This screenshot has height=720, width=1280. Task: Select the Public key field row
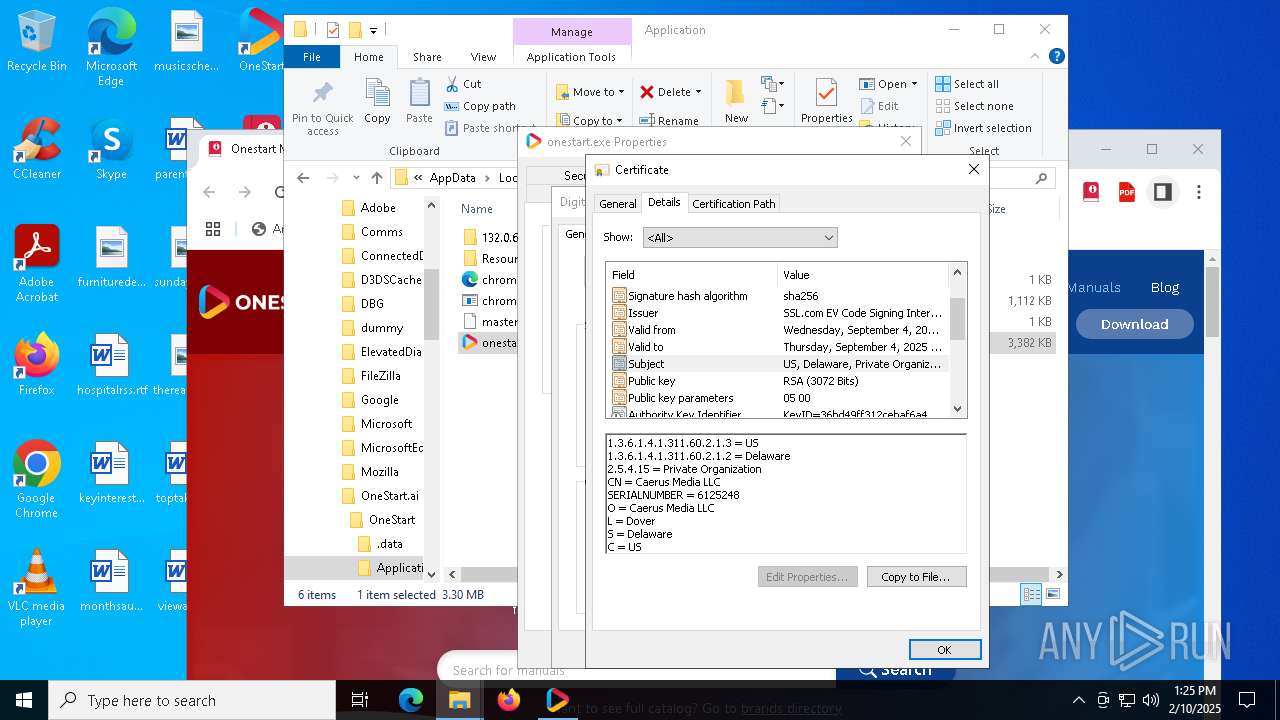tap(778, 381)
